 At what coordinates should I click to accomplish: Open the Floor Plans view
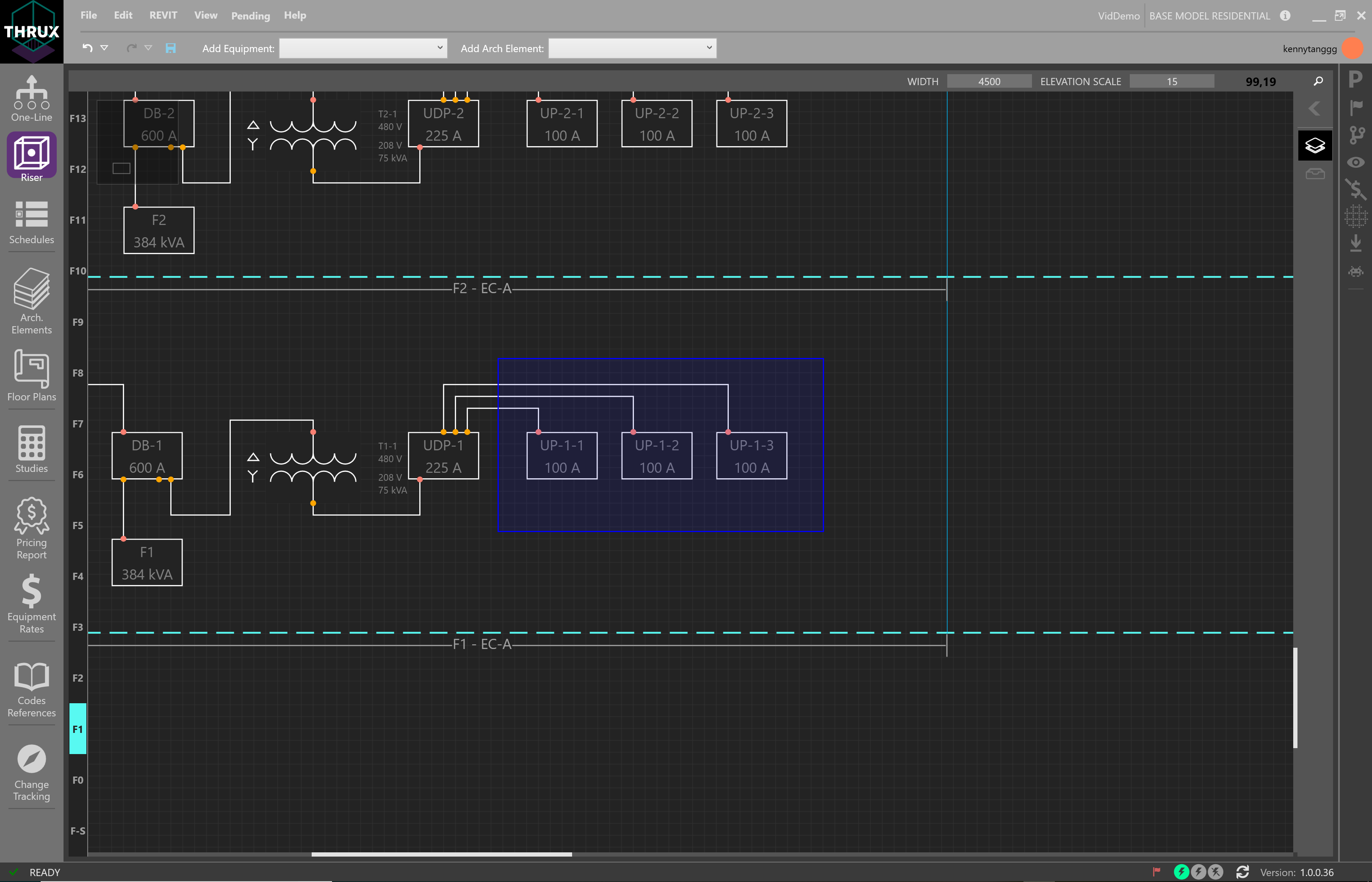tap(31, 375)
